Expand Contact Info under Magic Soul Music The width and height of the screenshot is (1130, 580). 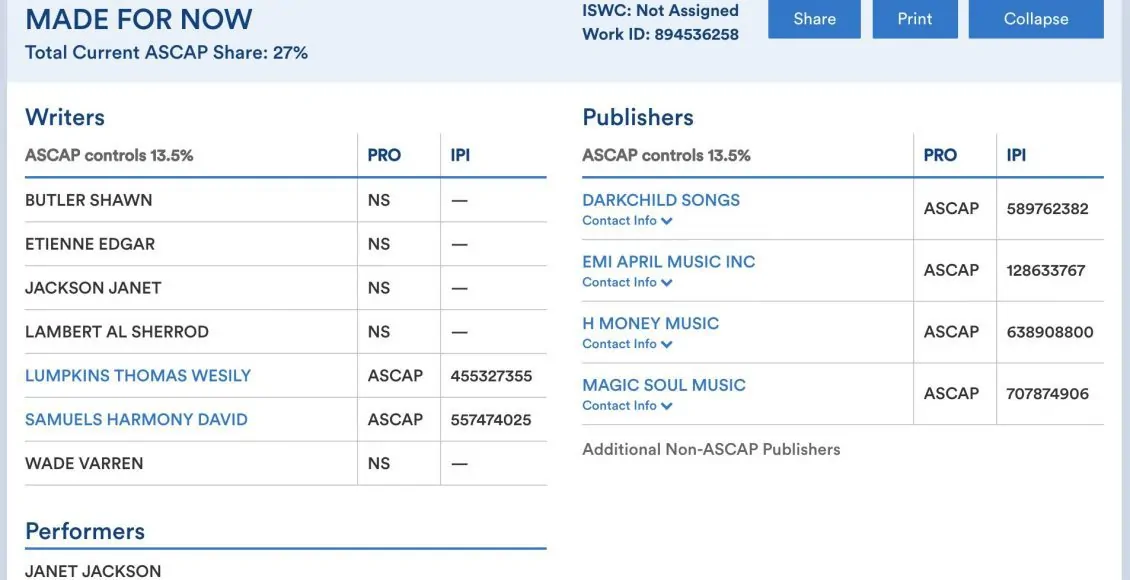(x=627, y=406)
